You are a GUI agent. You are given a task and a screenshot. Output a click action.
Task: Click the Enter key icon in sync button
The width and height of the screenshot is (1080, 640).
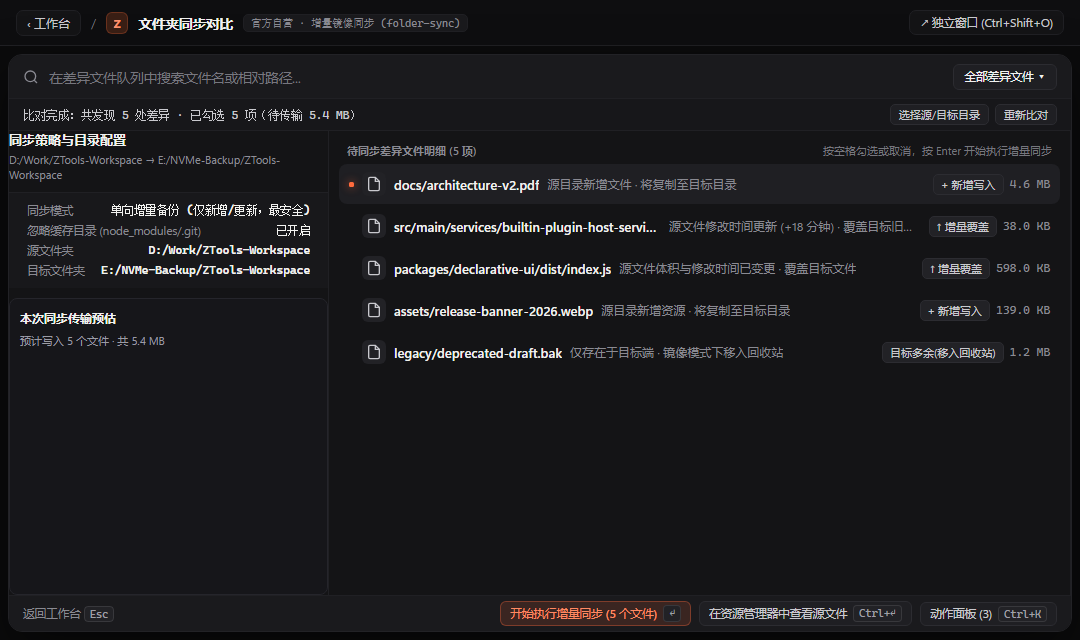tap(672, 613)
